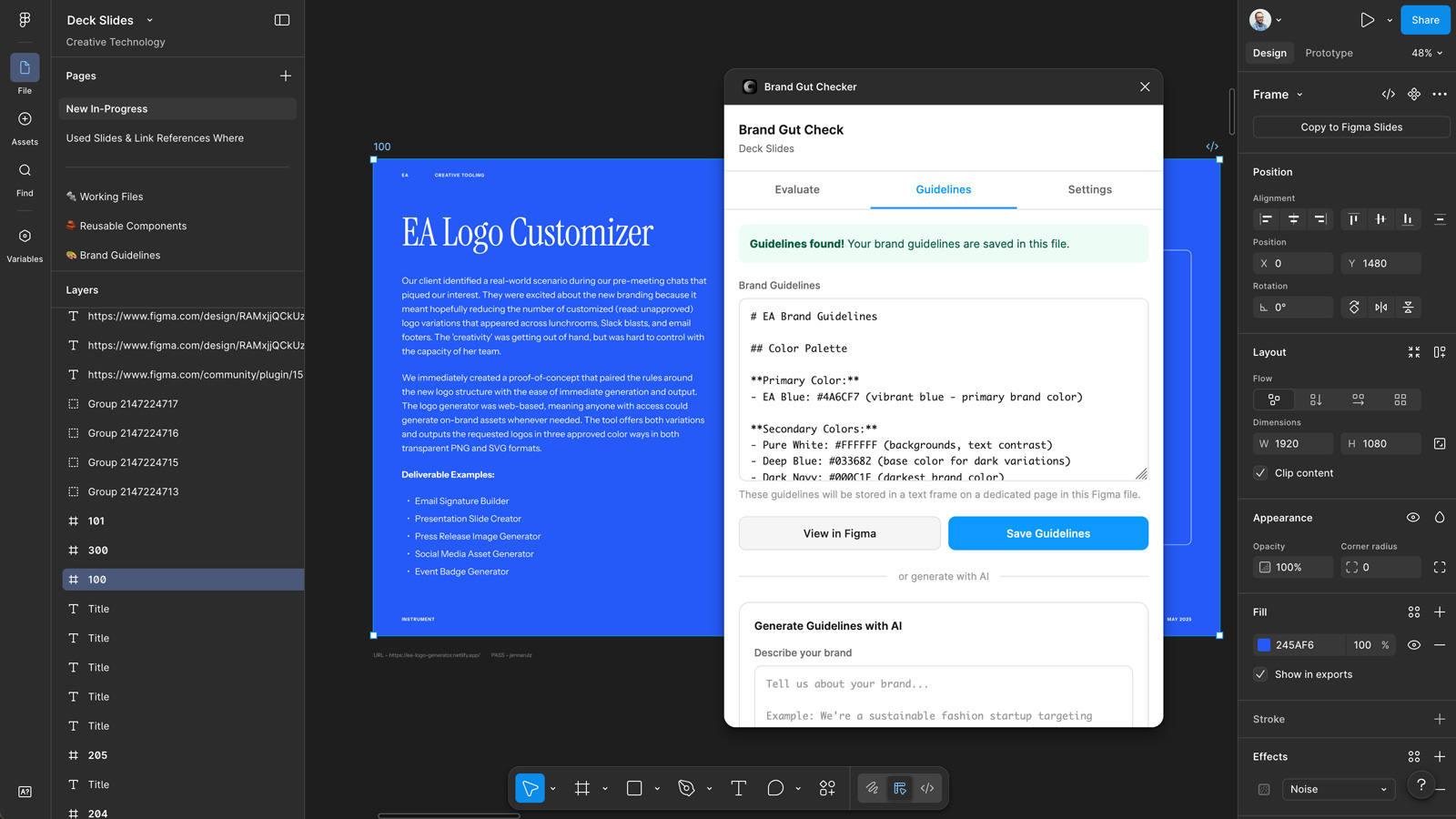Screen dimensions: 1456x819
Task: Click the width W 1920 field
Action: [1293, 444]
